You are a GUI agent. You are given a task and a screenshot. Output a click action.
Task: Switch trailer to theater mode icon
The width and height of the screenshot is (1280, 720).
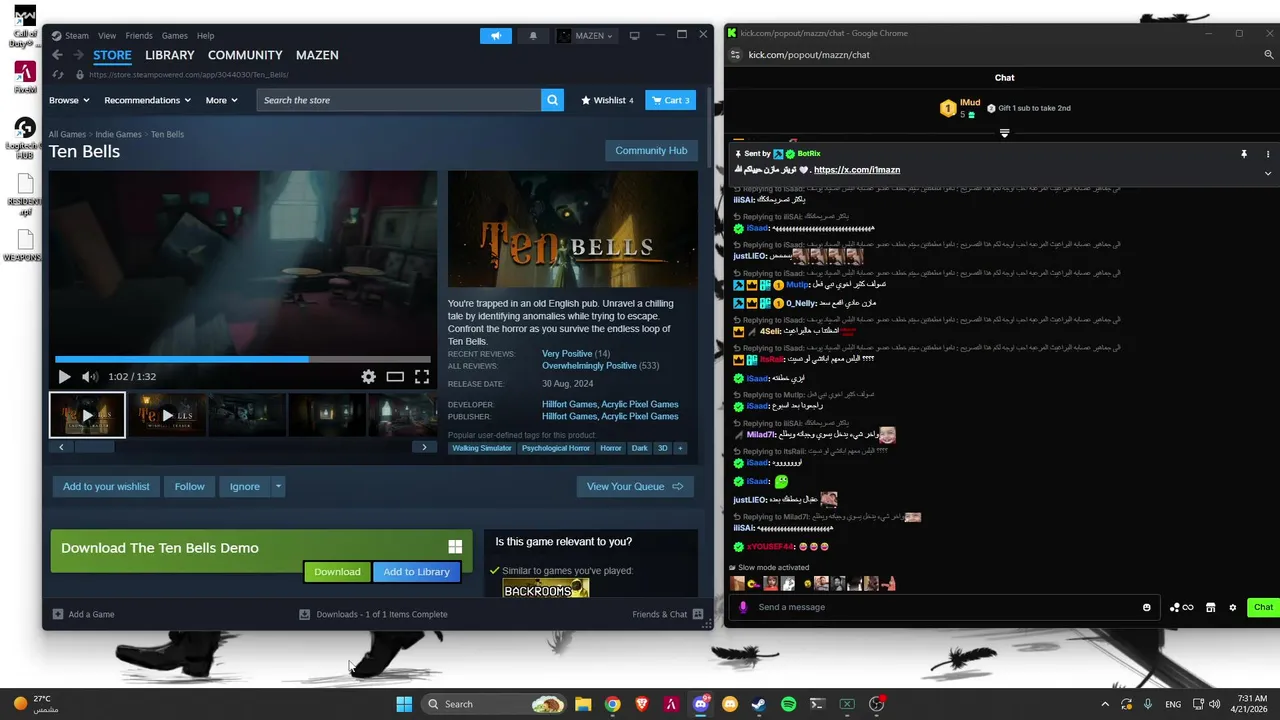(x=395, y=377)
